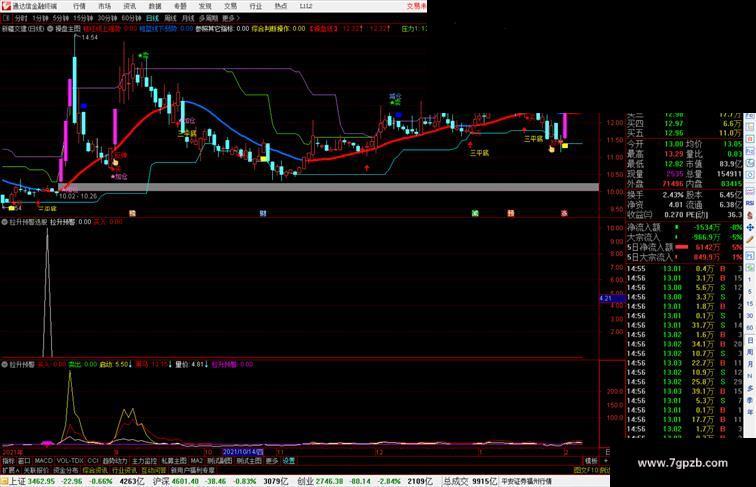
Task: Select the 月 period shortcut in sidebar
Action: 750,365
